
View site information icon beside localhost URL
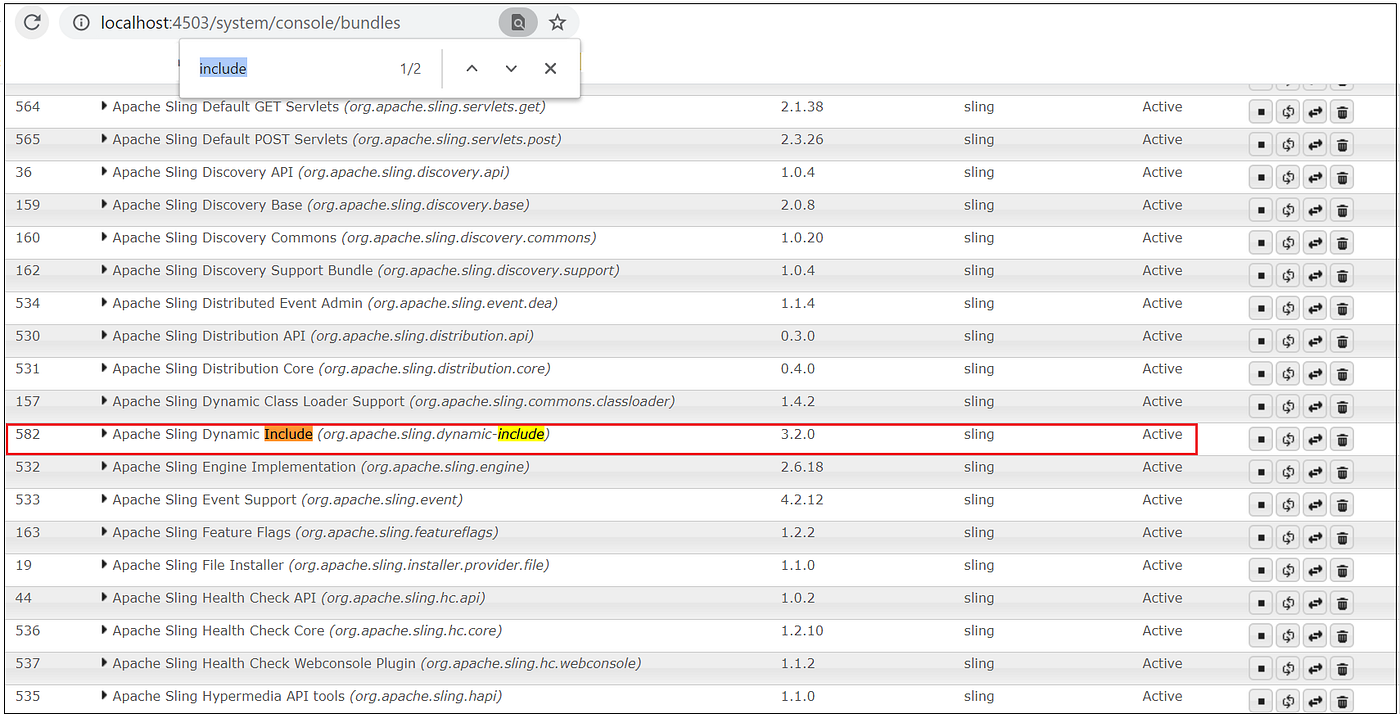pyautogui.click(x=82, y=22)
